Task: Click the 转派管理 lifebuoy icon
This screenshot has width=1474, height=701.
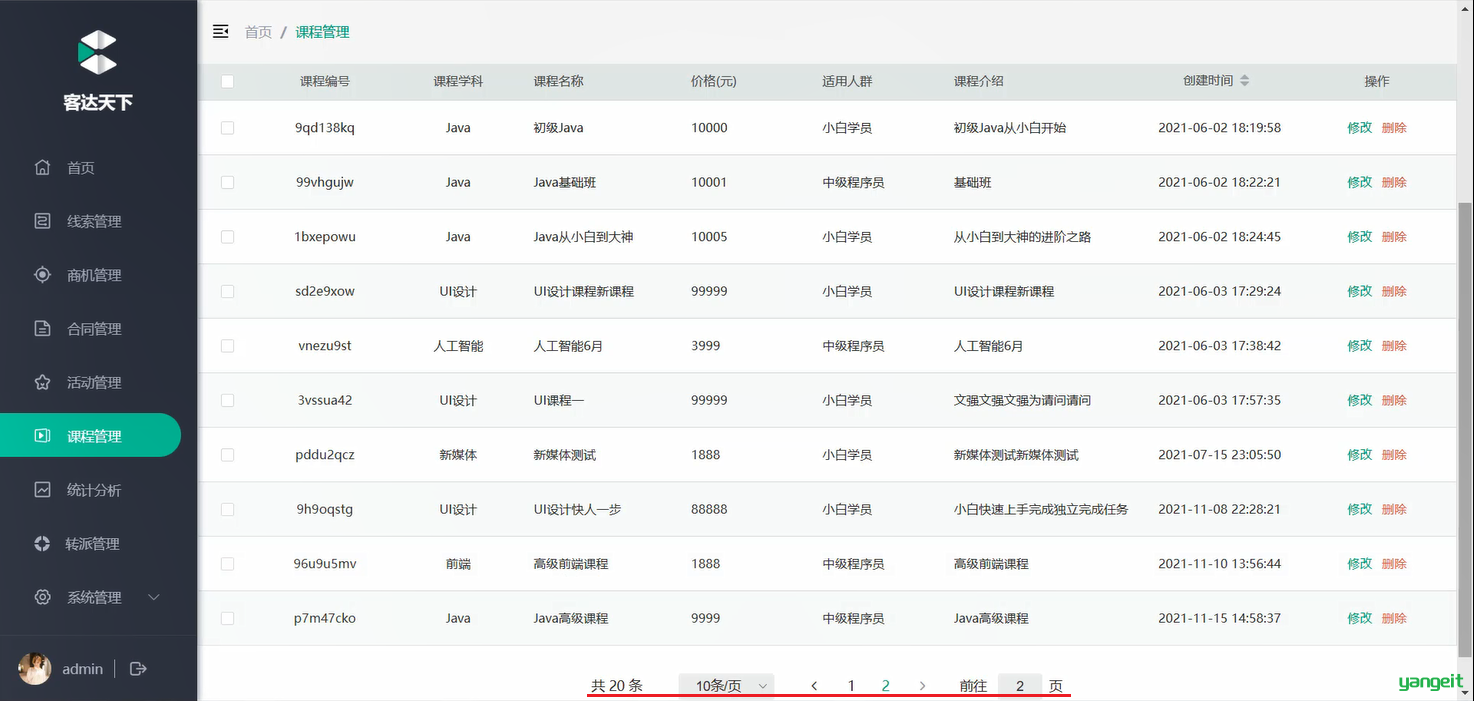Action: pyautogui.click(x=42, y=544)
